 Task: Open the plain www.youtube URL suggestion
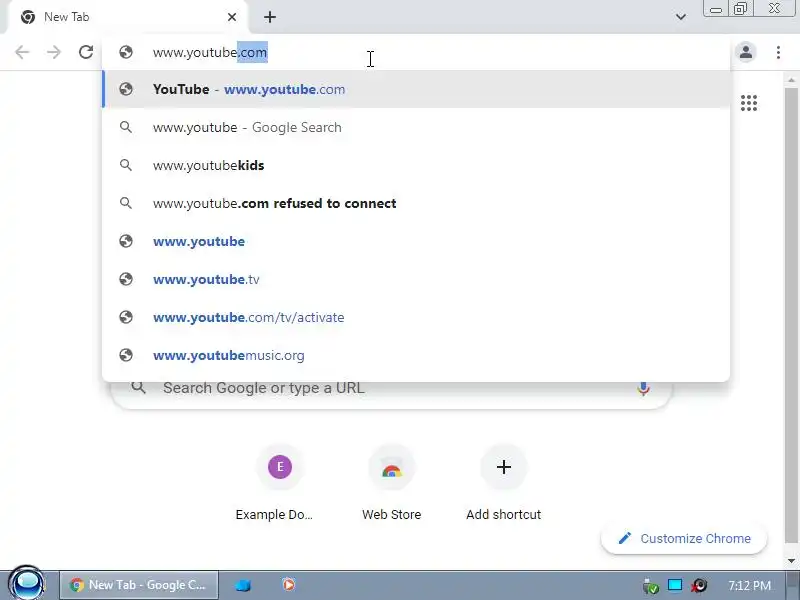tap(416, 241)
